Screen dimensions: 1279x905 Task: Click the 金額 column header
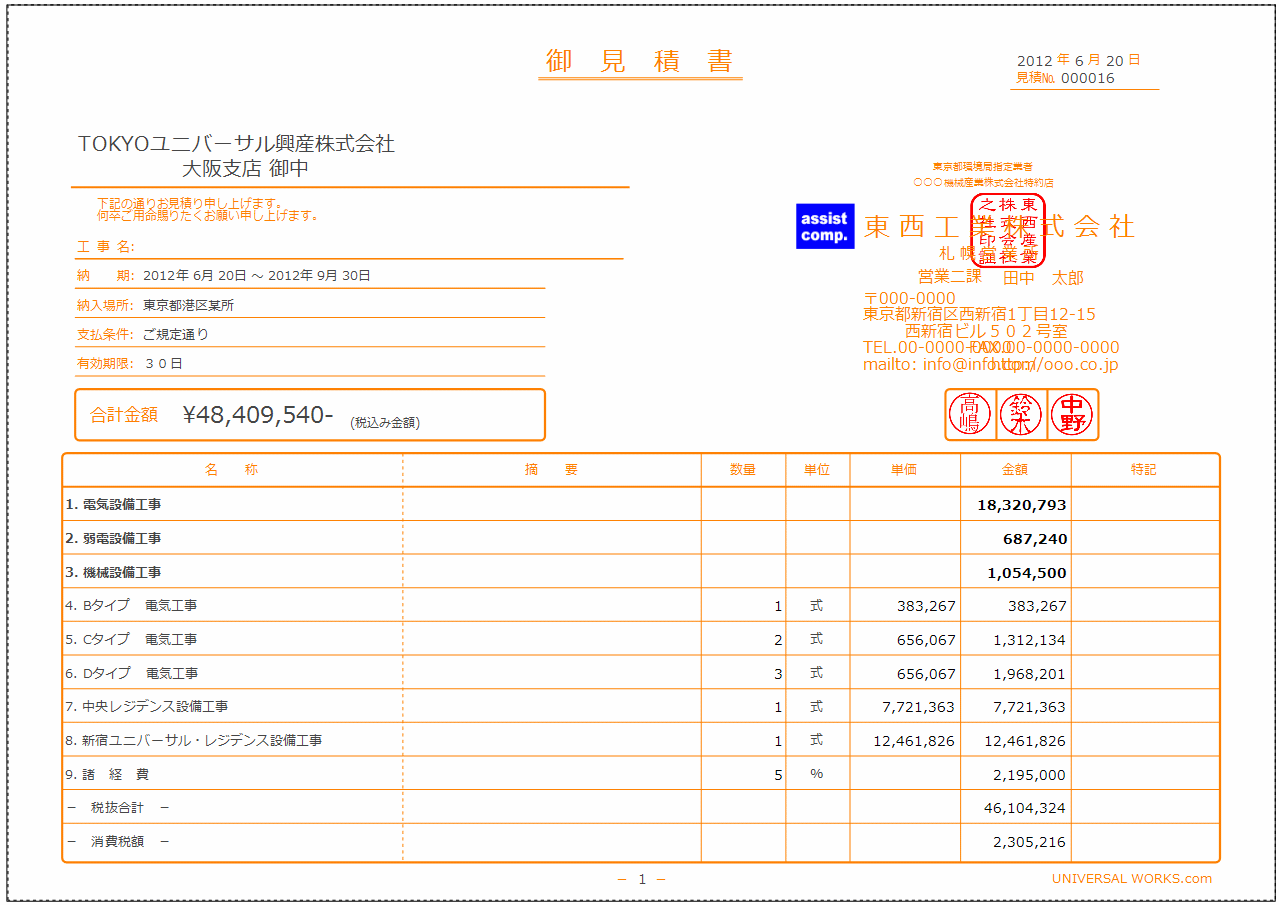pyautogui.click(x=1014, y=470)
